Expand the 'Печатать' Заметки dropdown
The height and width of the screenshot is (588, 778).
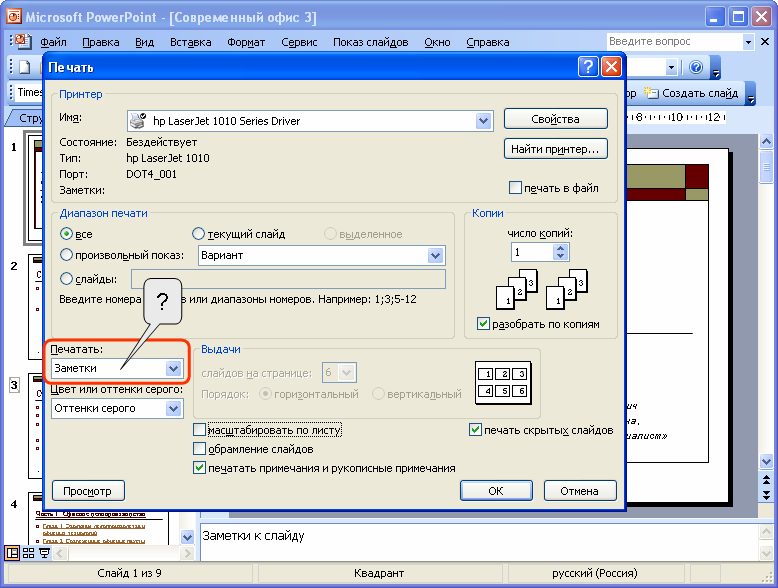tap(173, 368)
